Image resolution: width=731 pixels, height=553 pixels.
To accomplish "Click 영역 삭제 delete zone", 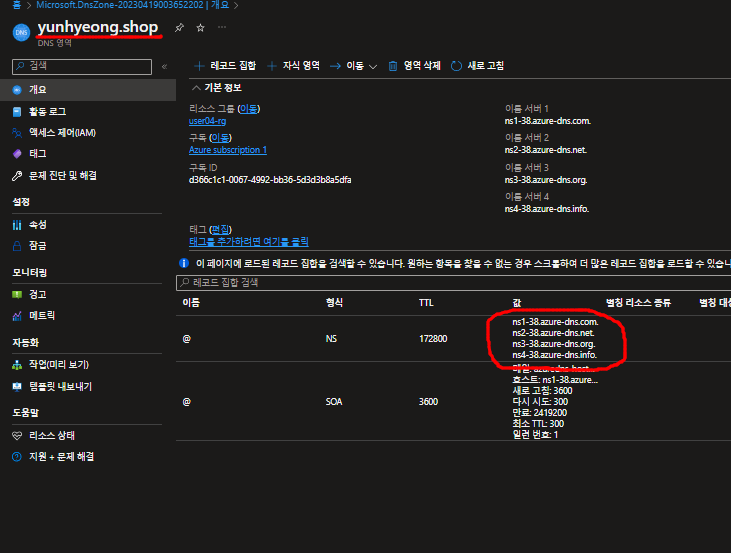I will coord(414,66).
